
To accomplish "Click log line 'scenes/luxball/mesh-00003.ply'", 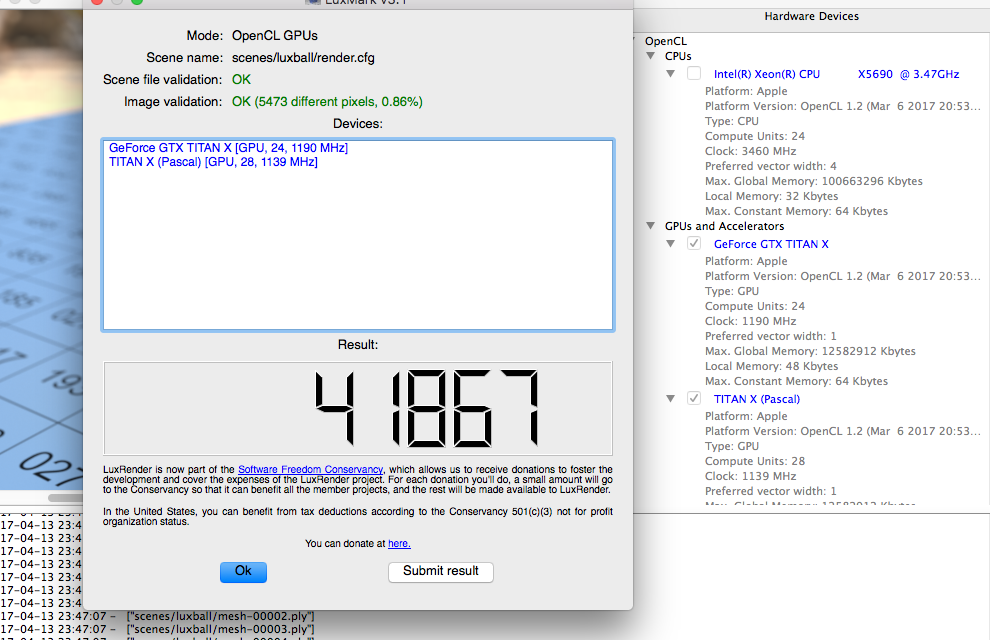I will click(220, 629).
